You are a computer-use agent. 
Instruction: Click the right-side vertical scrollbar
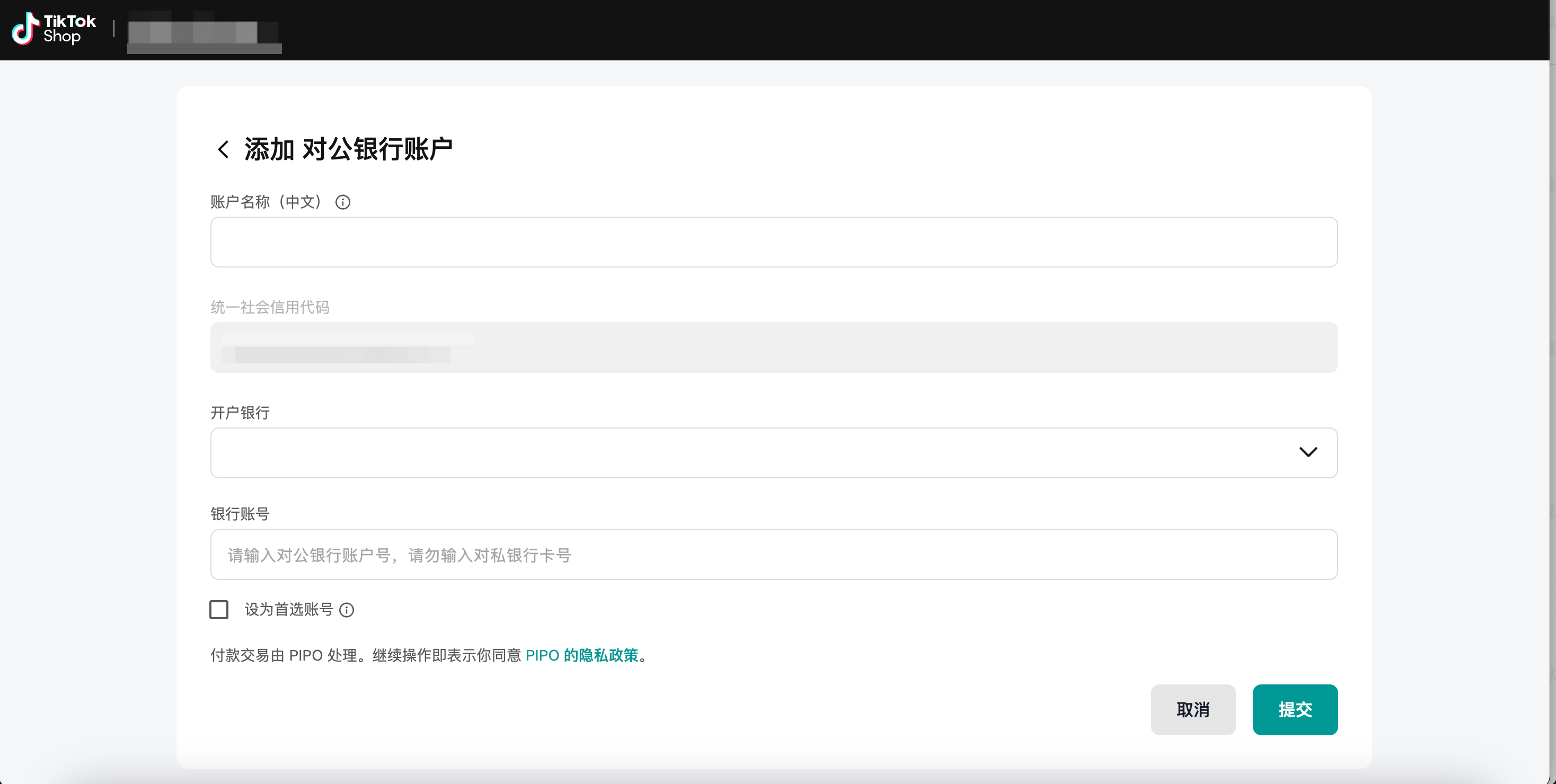(1552, 393)
